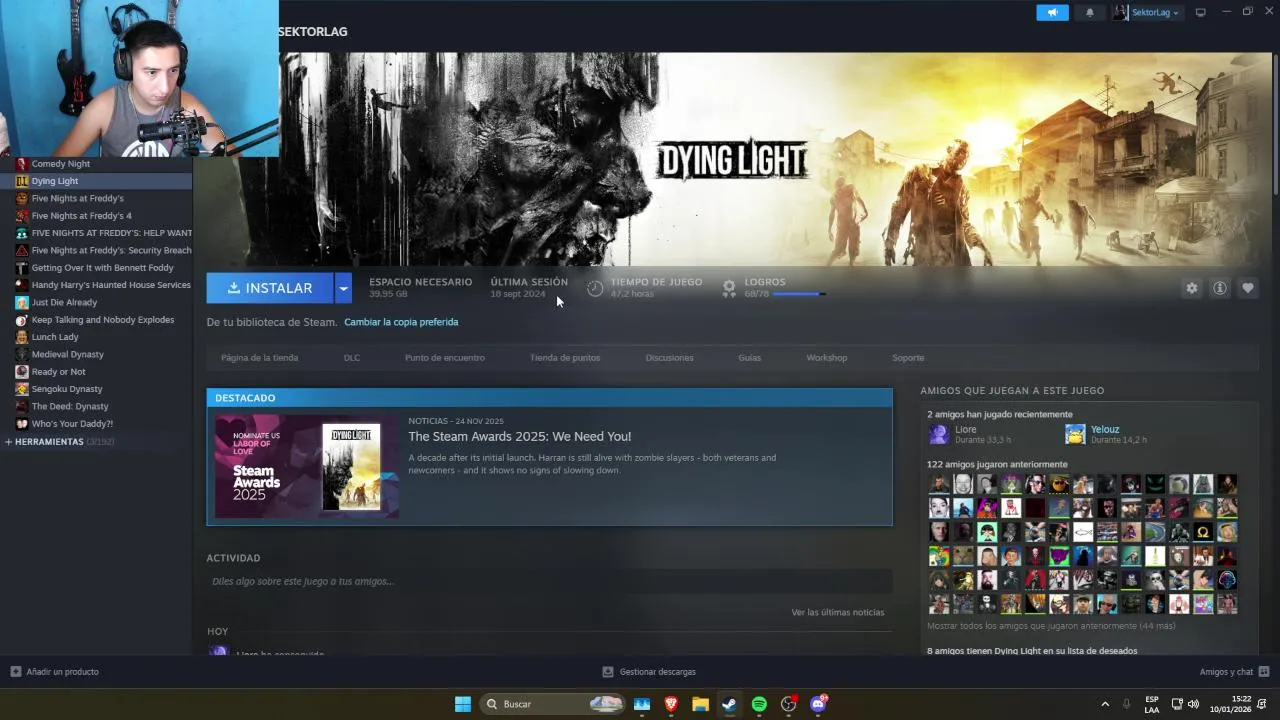
Task: Open Punto de encuentro tab
Action: tap(445, 358)
